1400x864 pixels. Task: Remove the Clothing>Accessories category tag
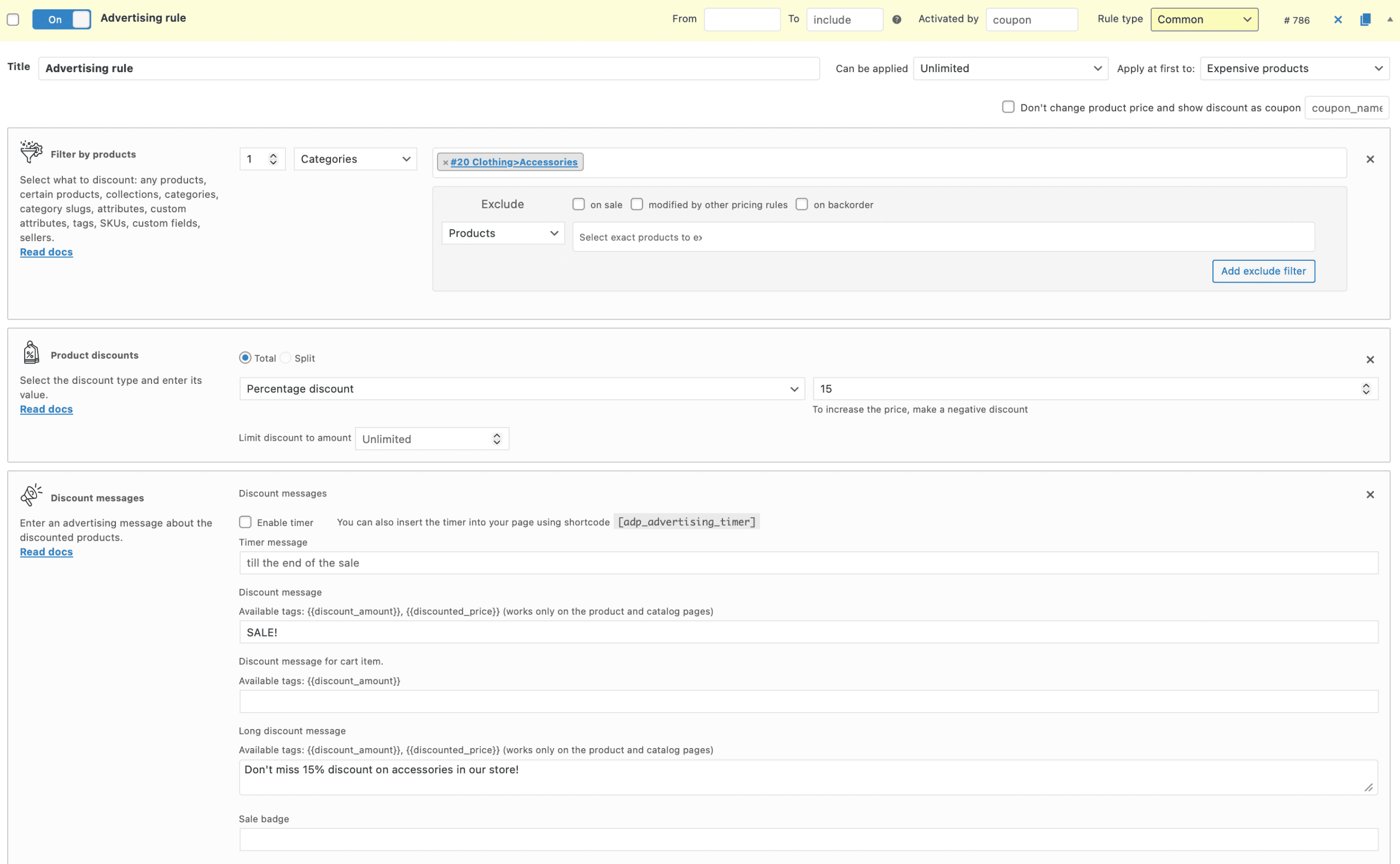pyautogui.click(x=446, y=163)
